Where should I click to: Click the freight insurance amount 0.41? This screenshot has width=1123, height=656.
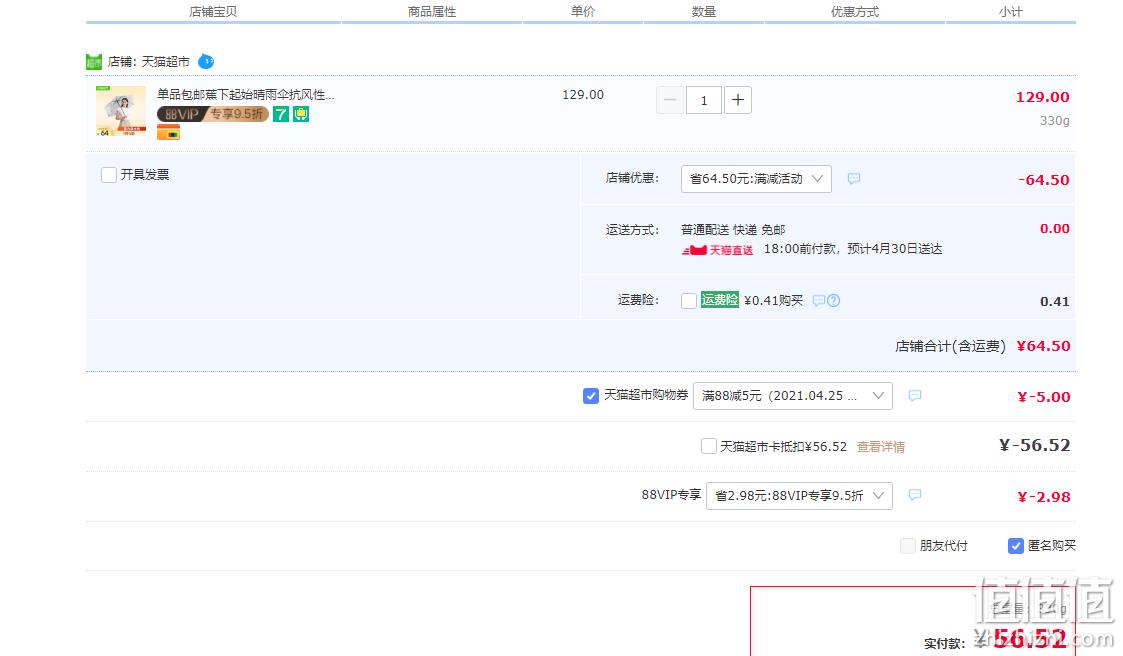tap(1055, 302)
